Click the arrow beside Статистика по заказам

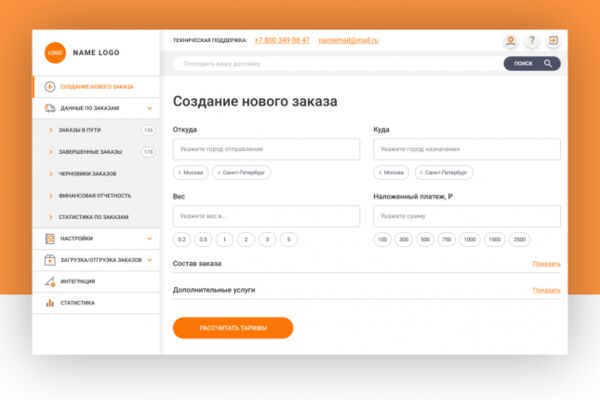click(51, 217)
